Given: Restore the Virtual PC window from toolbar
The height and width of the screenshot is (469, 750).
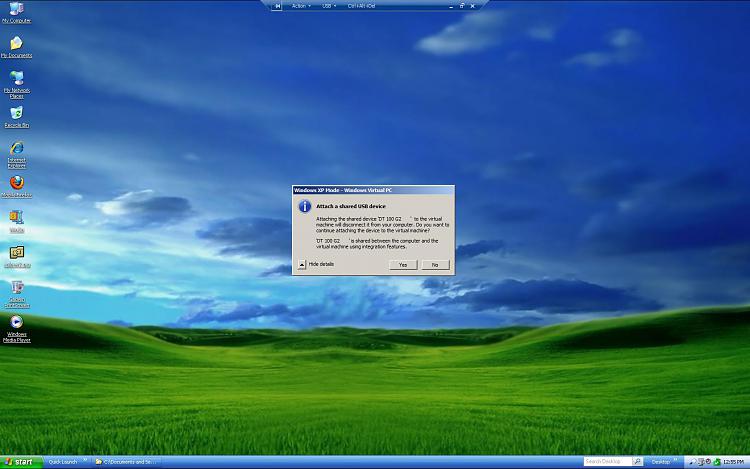Looking at the screenshot, I should point(462,6).
